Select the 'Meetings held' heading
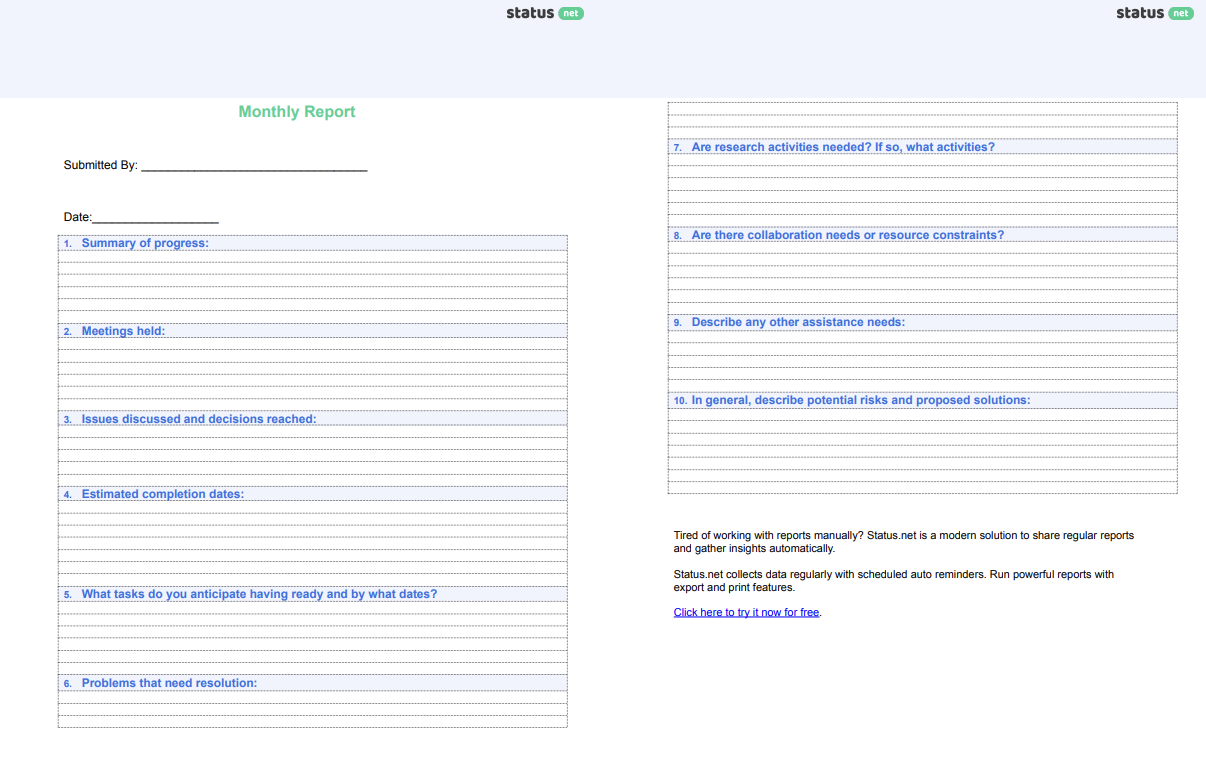Image resolution: width=1206 pixels, height=774 pixels. [x=123, y=331]
